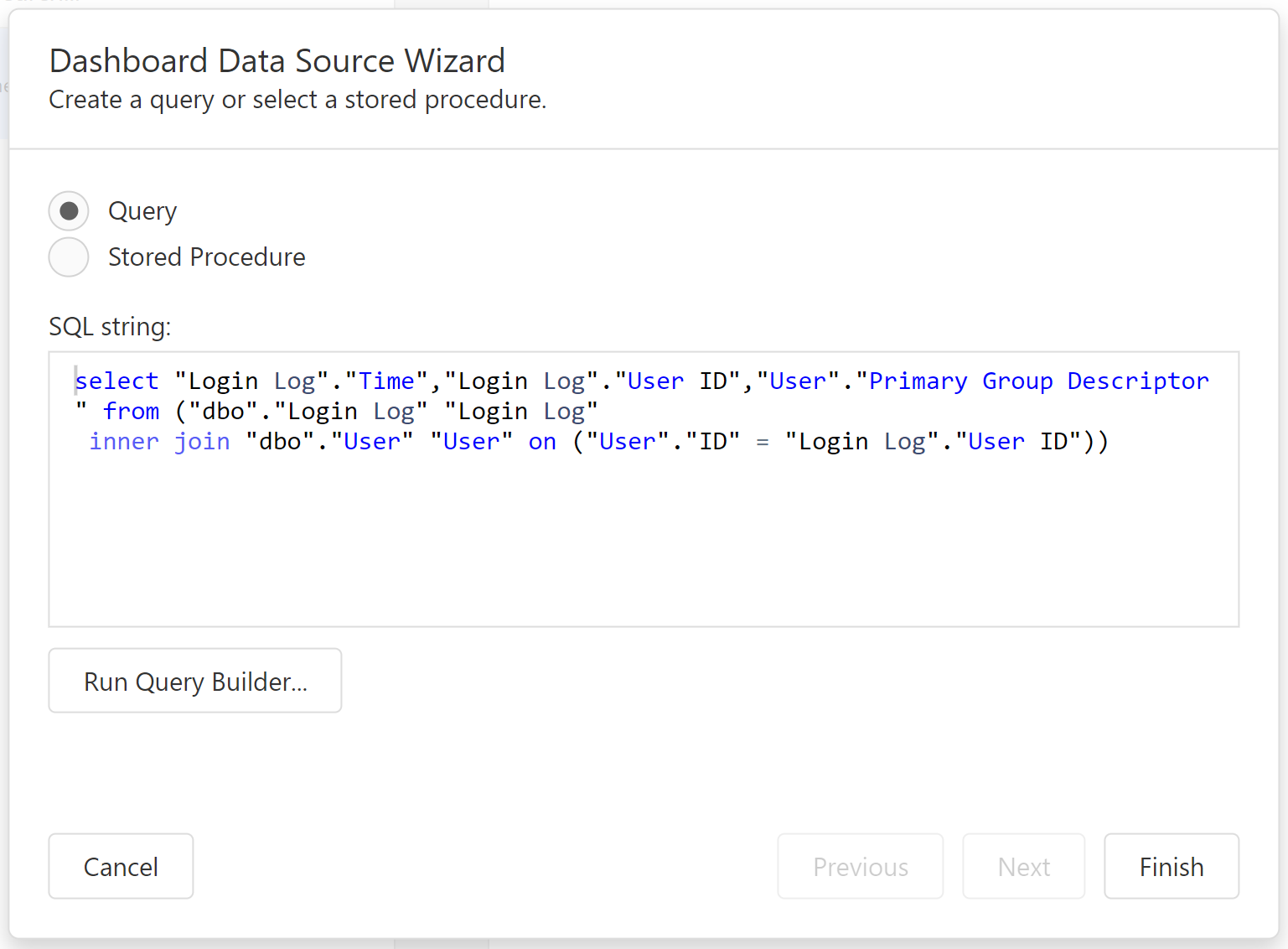Click the empty area of SQL editor

point(643,545)
